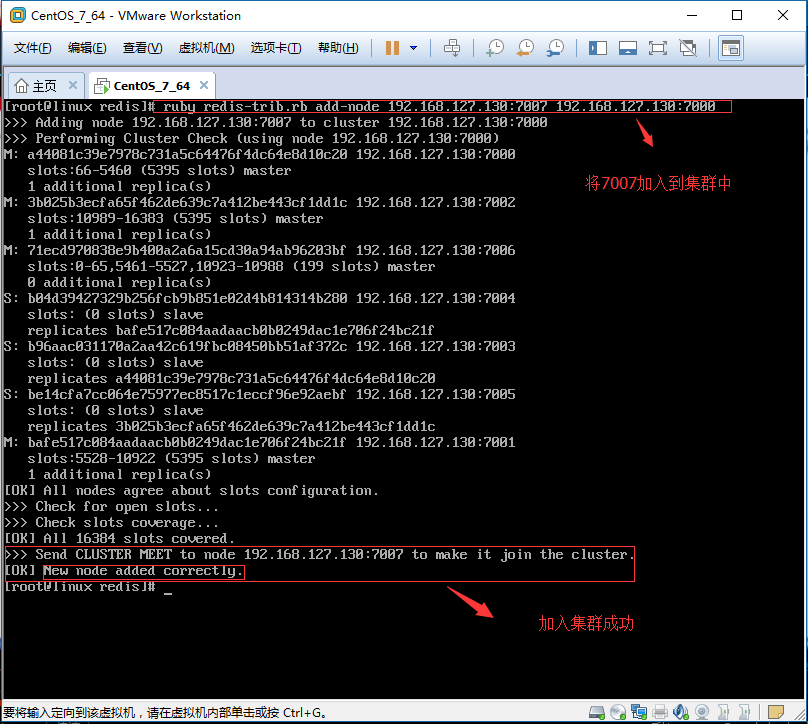808x724 pixels.
Task: Click the '0 additional replica(s)' line
Action: click(119, 282)
